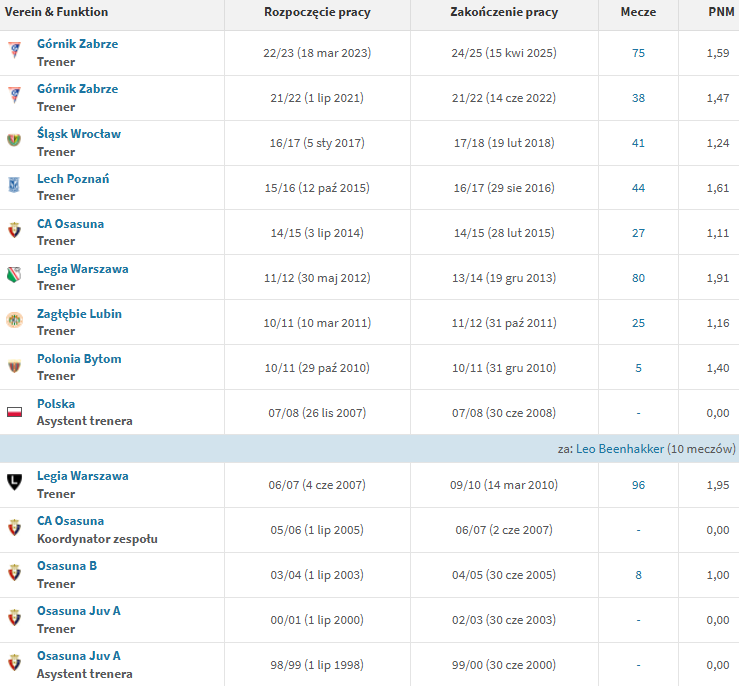Click the Mecze column header
Screen dimensions: 739x686
tap(638, 12)
